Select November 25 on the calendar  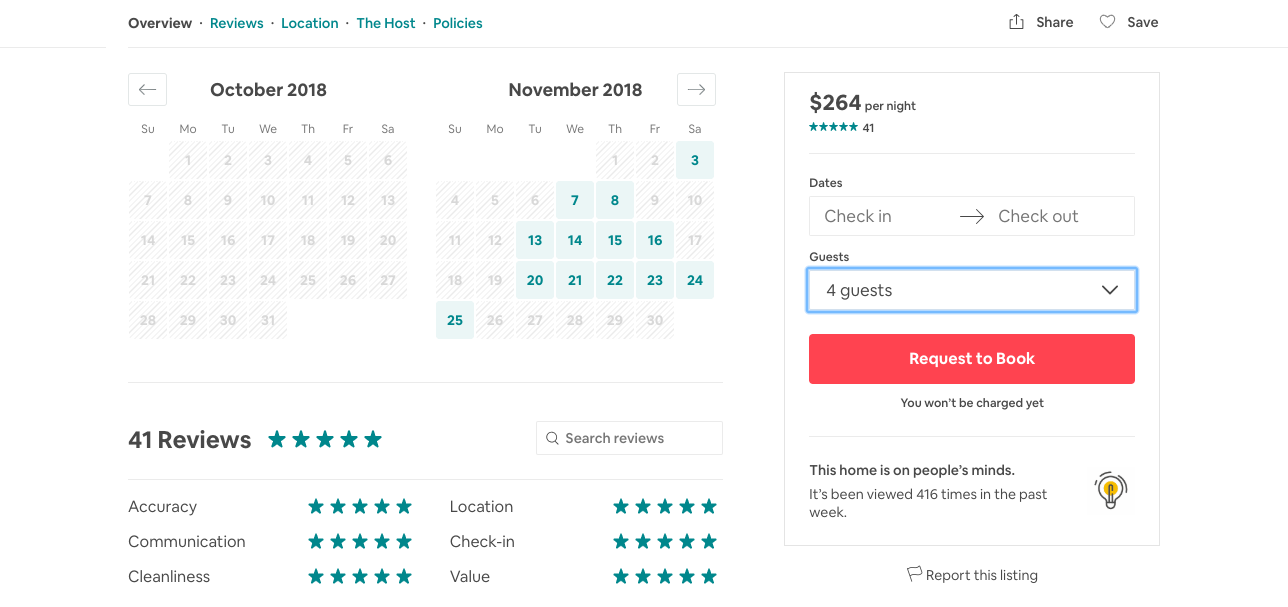[x=454, y=320]
